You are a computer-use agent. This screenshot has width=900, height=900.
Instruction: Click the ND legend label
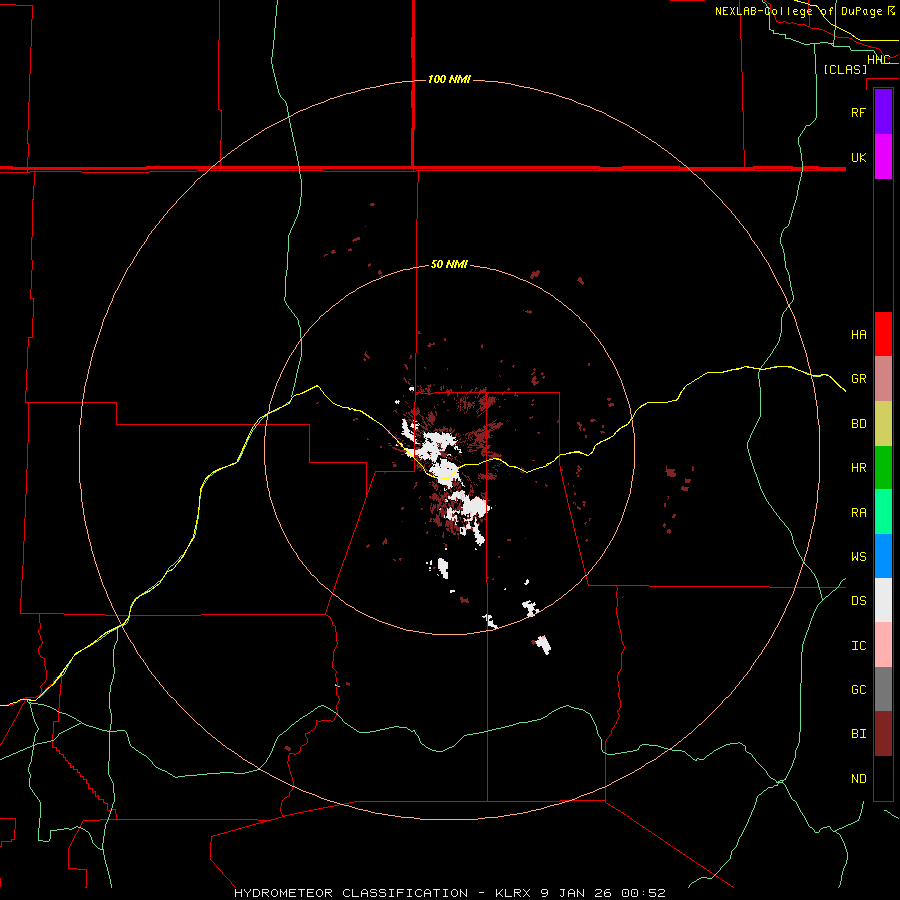point(858,779)
